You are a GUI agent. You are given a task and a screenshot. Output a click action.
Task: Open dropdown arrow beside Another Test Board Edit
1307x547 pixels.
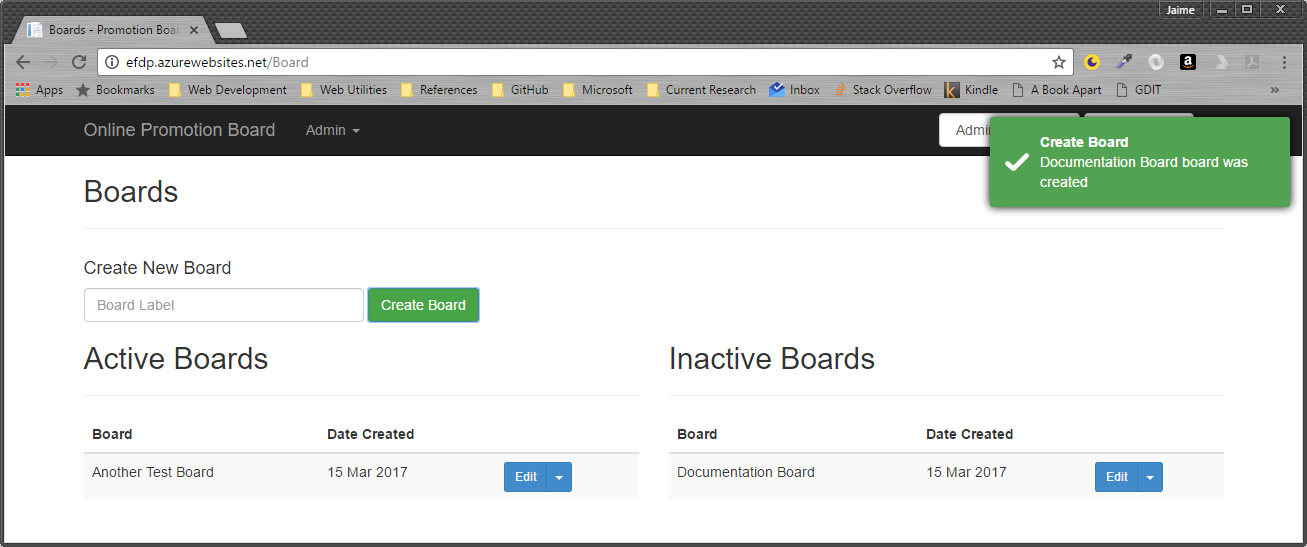pos(560,478)
